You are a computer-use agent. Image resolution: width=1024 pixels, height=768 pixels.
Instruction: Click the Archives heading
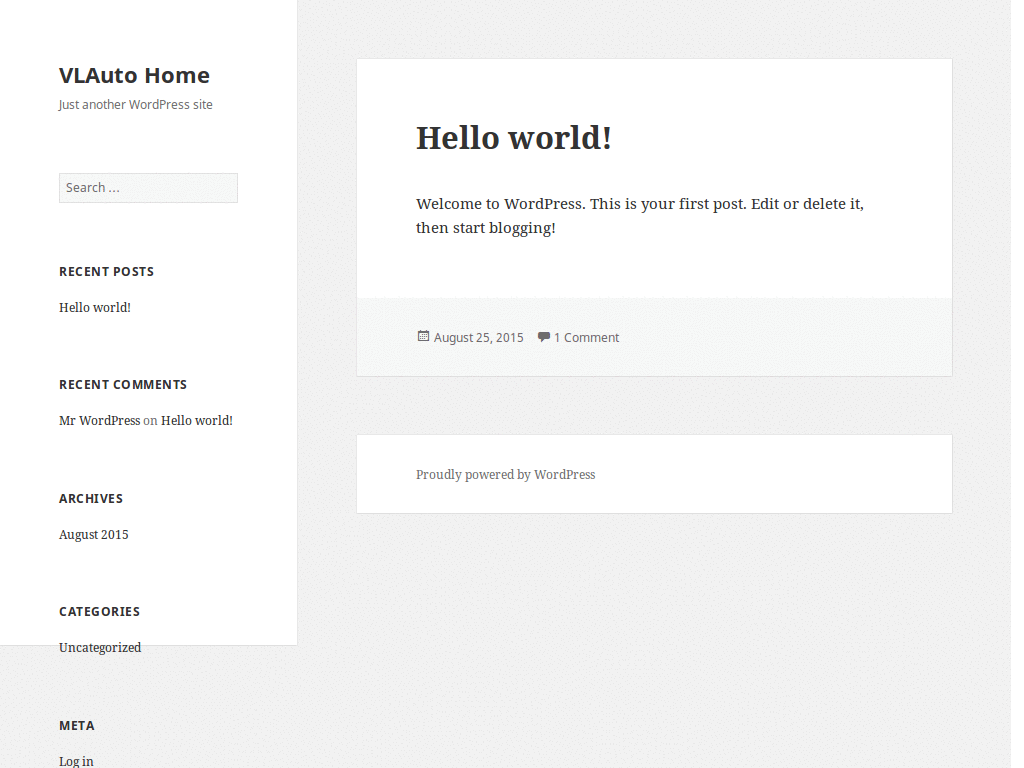[91, 498]
